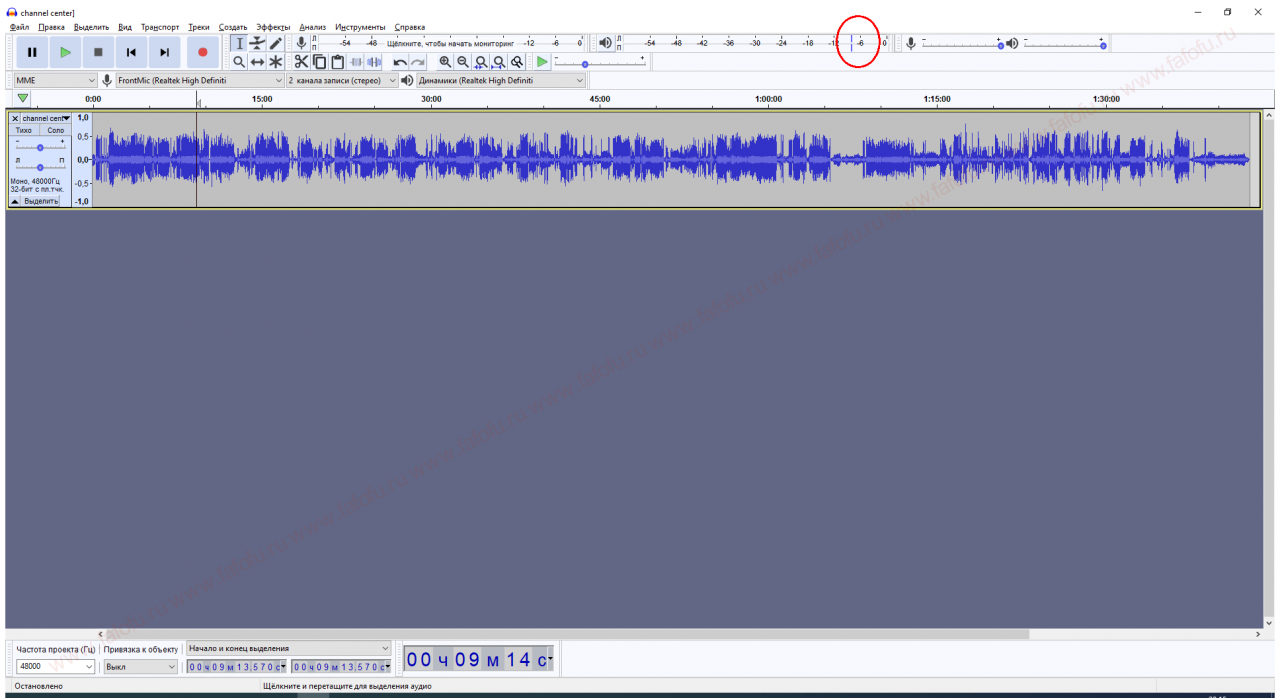Open the Инструменты menu
Screen dimensions: 1280x698
360,27
